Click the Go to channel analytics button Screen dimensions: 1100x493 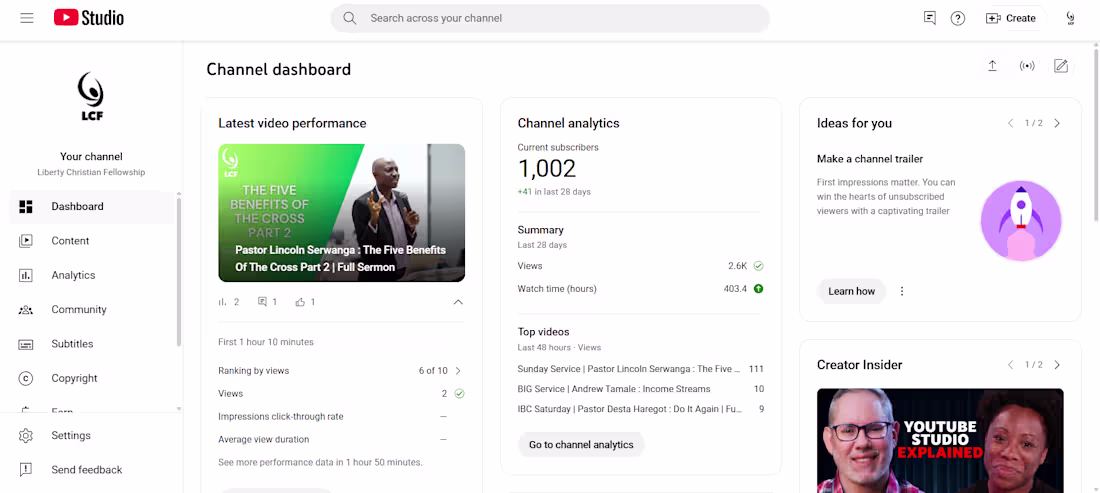tap(581, 445)
